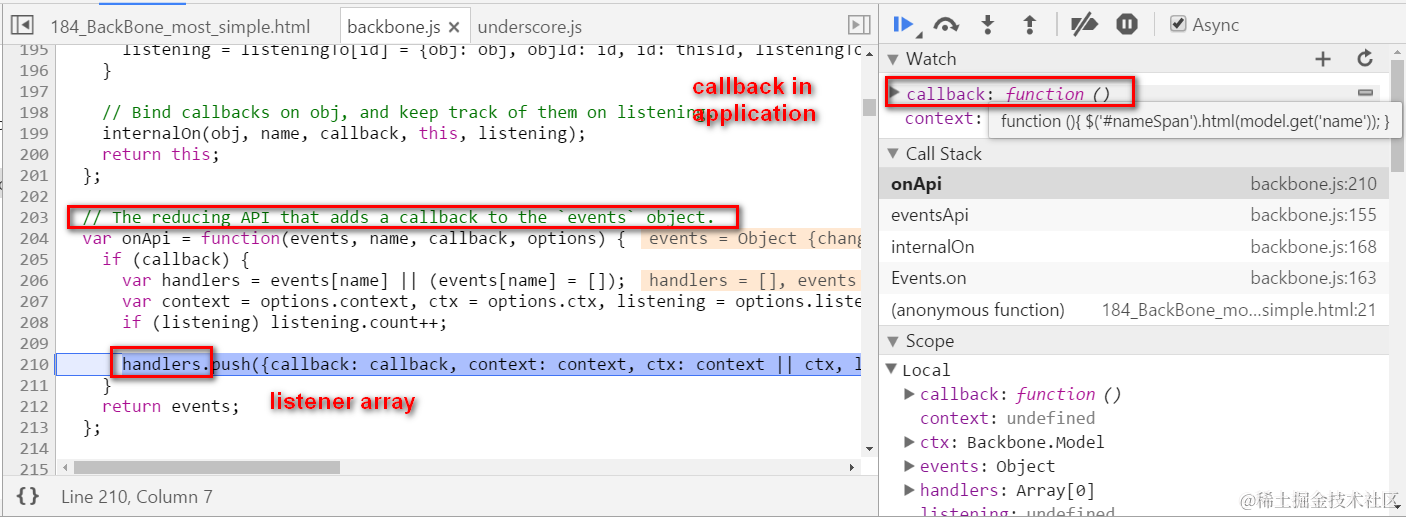This screenshot has height=517, width=1406.
Task: Step into next function call
Action: click(988, 25)
